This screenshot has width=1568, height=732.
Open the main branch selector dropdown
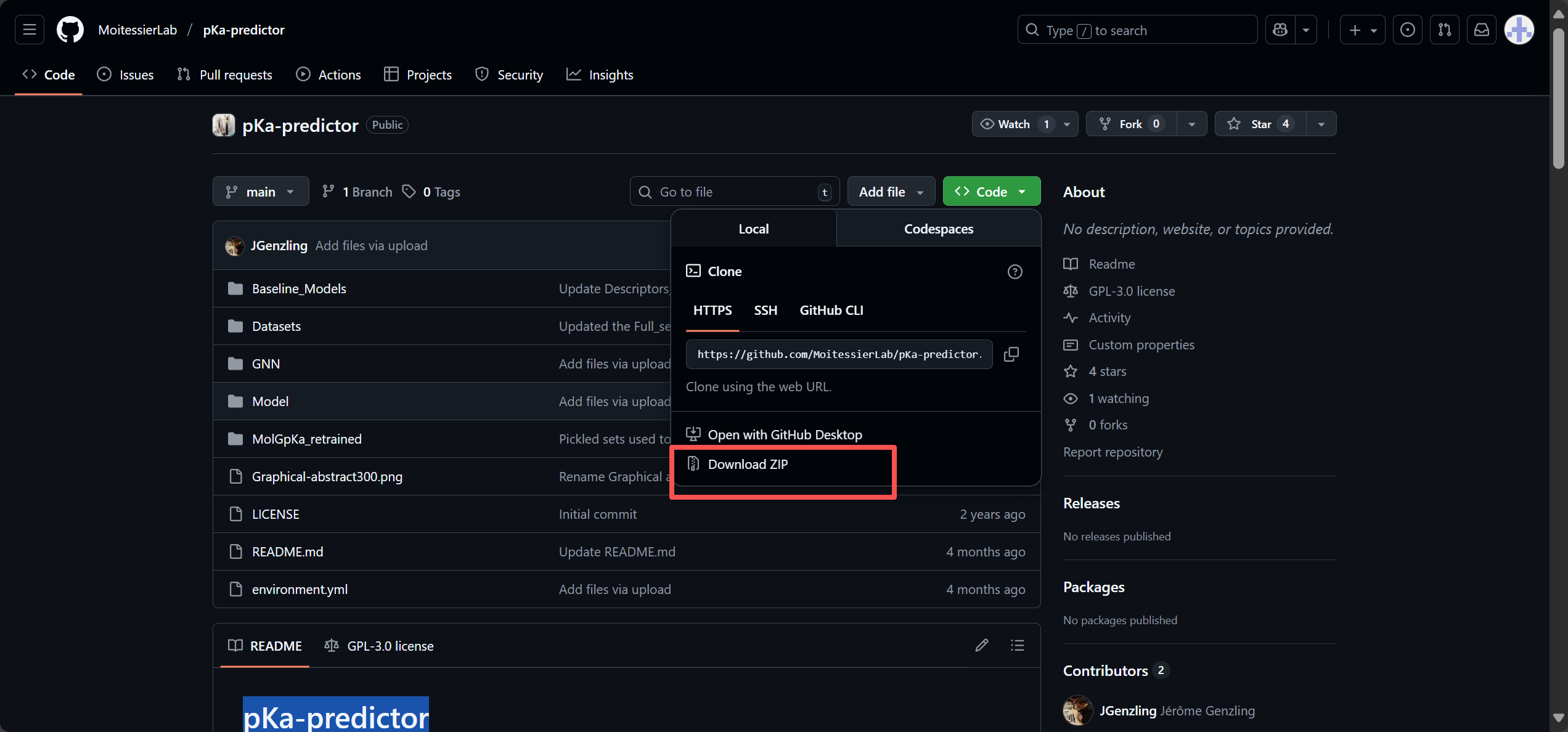pyautogui.click(x=261, y=192)
